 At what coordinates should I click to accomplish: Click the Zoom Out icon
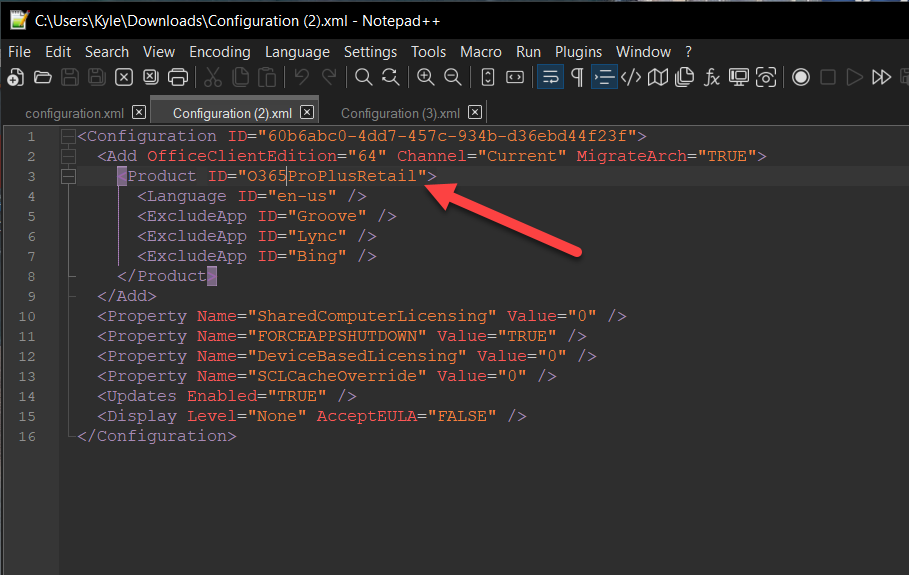click(x=453, y=77)
